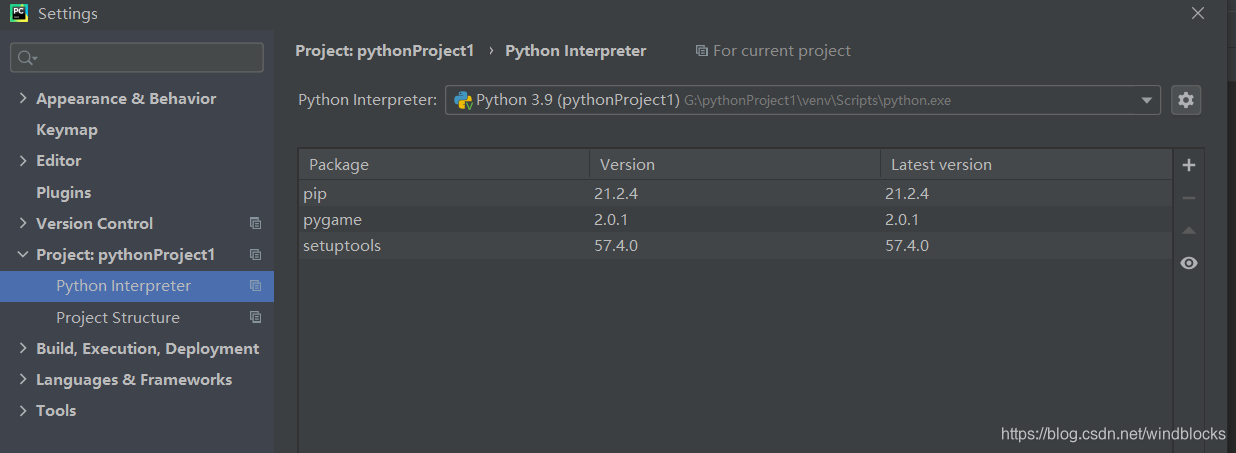Expand the Appearance & Behavior section
The image size is (1236, 453).
(24, 99)
